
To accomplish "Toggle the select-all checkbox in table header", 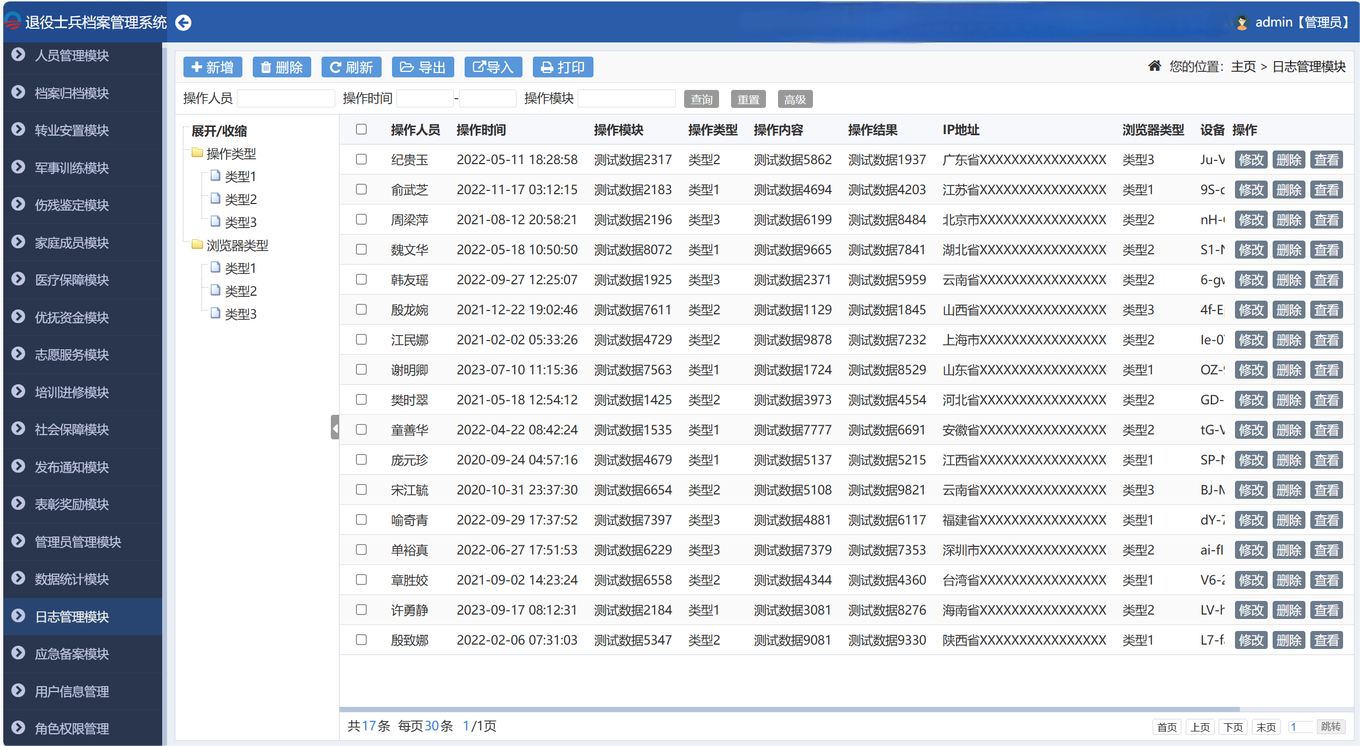I will click(361, 129).
